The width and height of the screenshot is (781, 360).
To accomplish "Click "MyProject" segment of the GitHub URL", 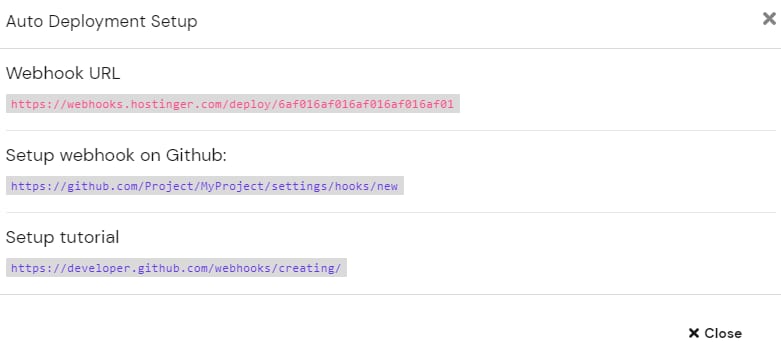I will click(230, 186).
